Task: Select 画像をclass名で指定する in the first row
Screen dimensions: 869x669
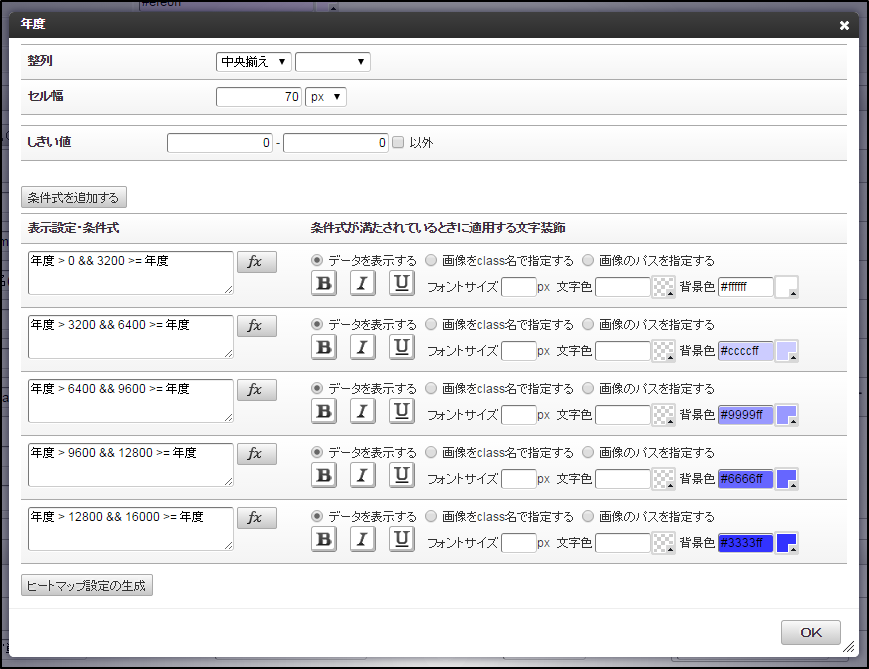Action: pyautogui.click(x=432, y=260)
